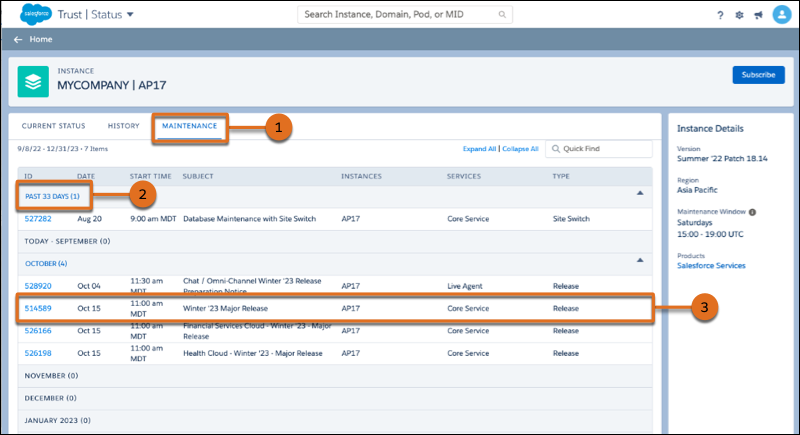This screenshot has height=435, width=800.
Task: Open the user profile avatar
Action: point(782,15)
